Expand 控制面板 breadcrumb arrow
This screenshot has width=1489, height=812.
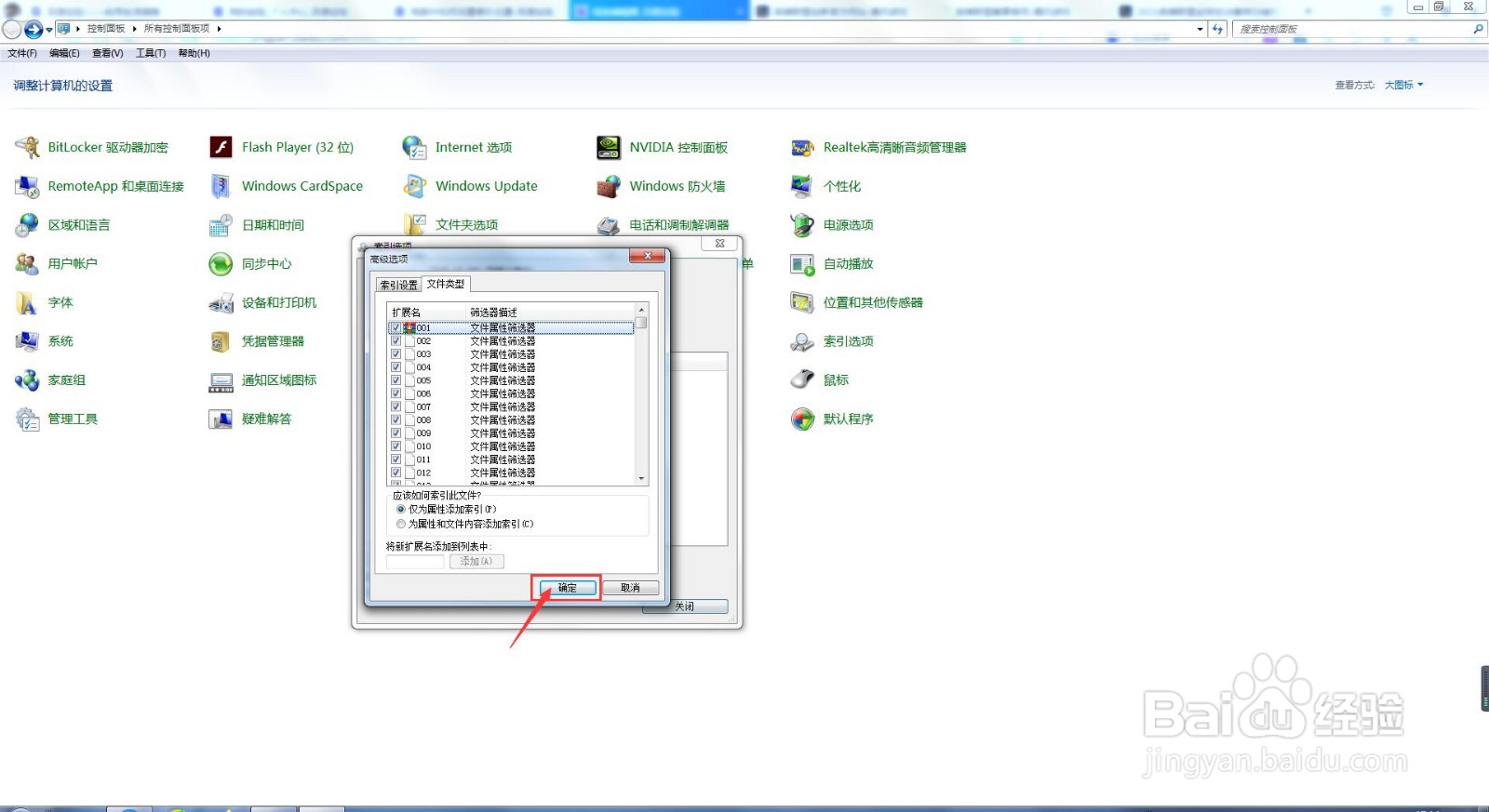click(134, 29)
